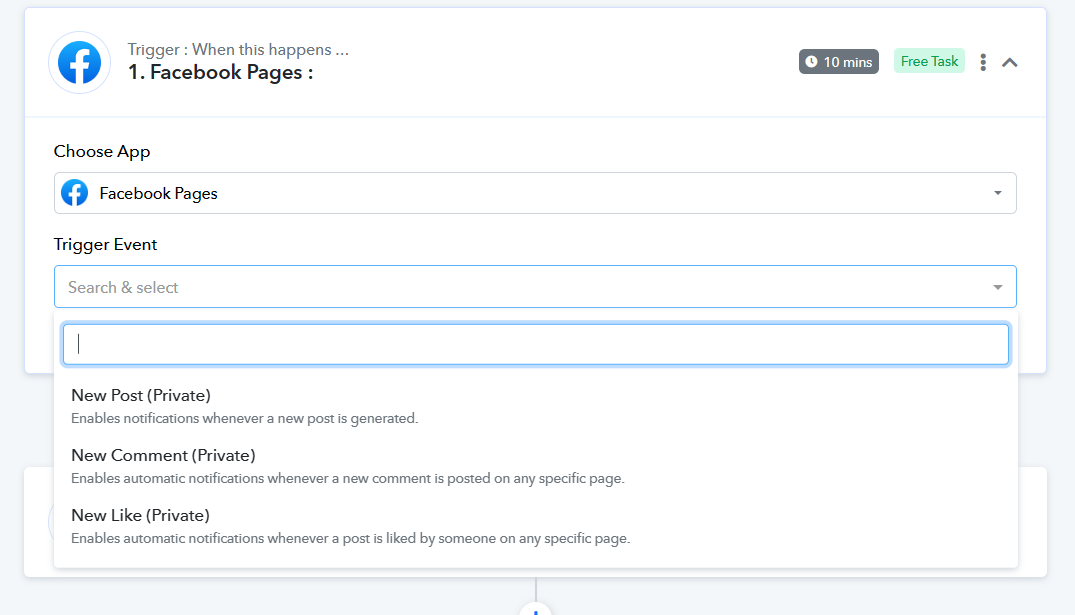
Task: Click the Search & select trigger event field
Action: 535,287
